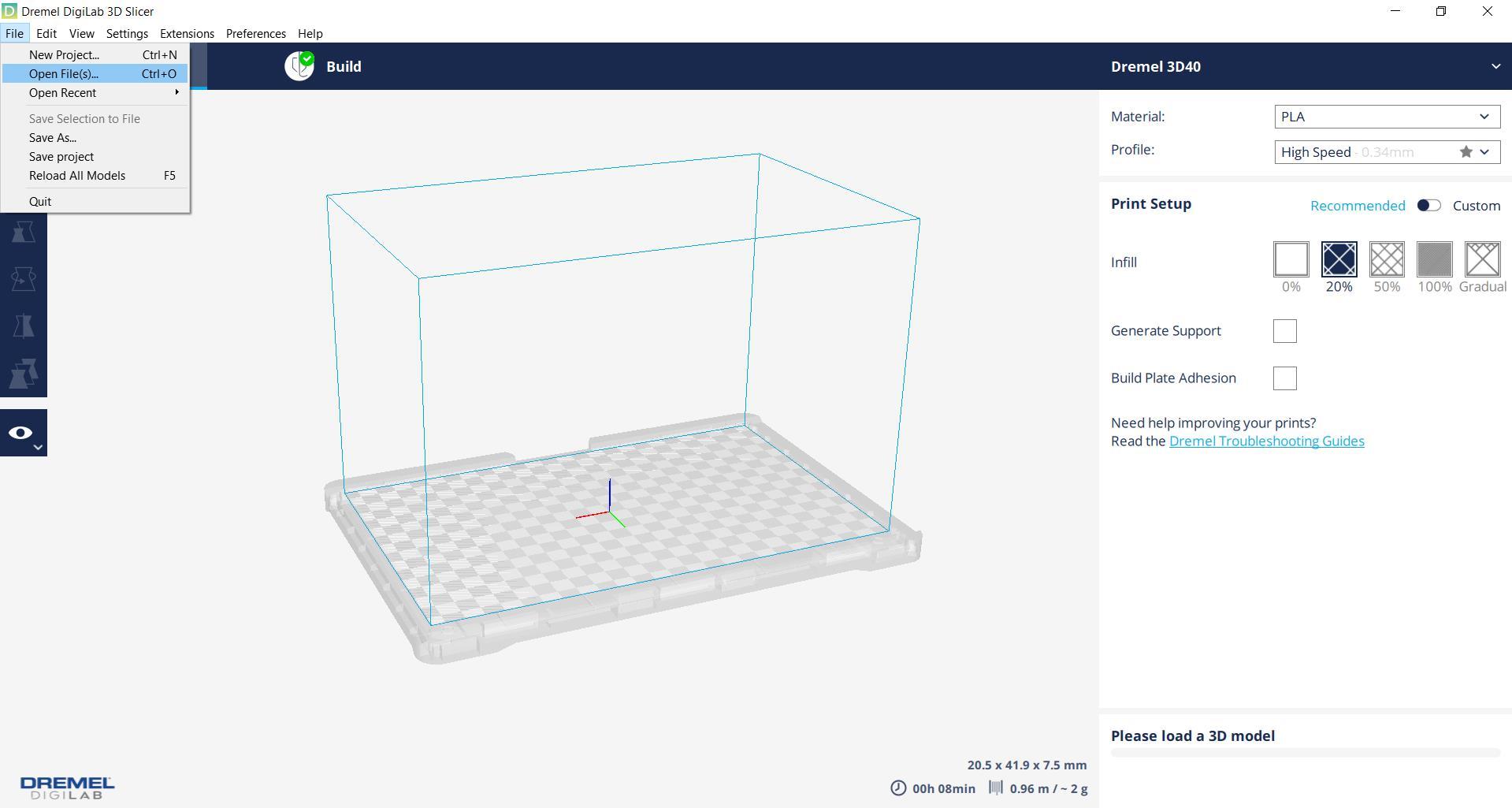
Task: Click the Print Setup heading
Action: 1150,203
